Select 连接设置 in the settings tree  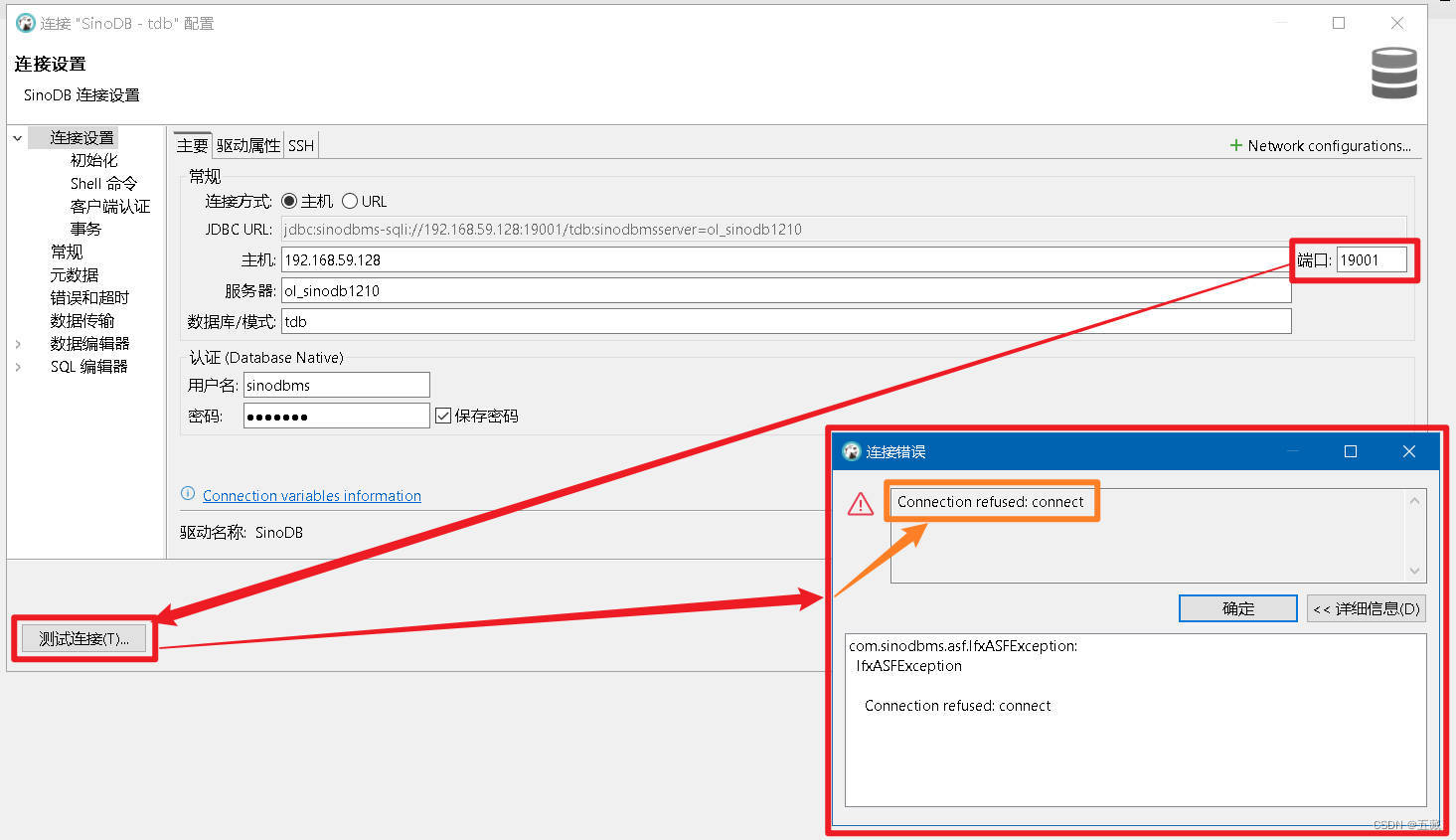pyautogui.click(x=81, y=138)
